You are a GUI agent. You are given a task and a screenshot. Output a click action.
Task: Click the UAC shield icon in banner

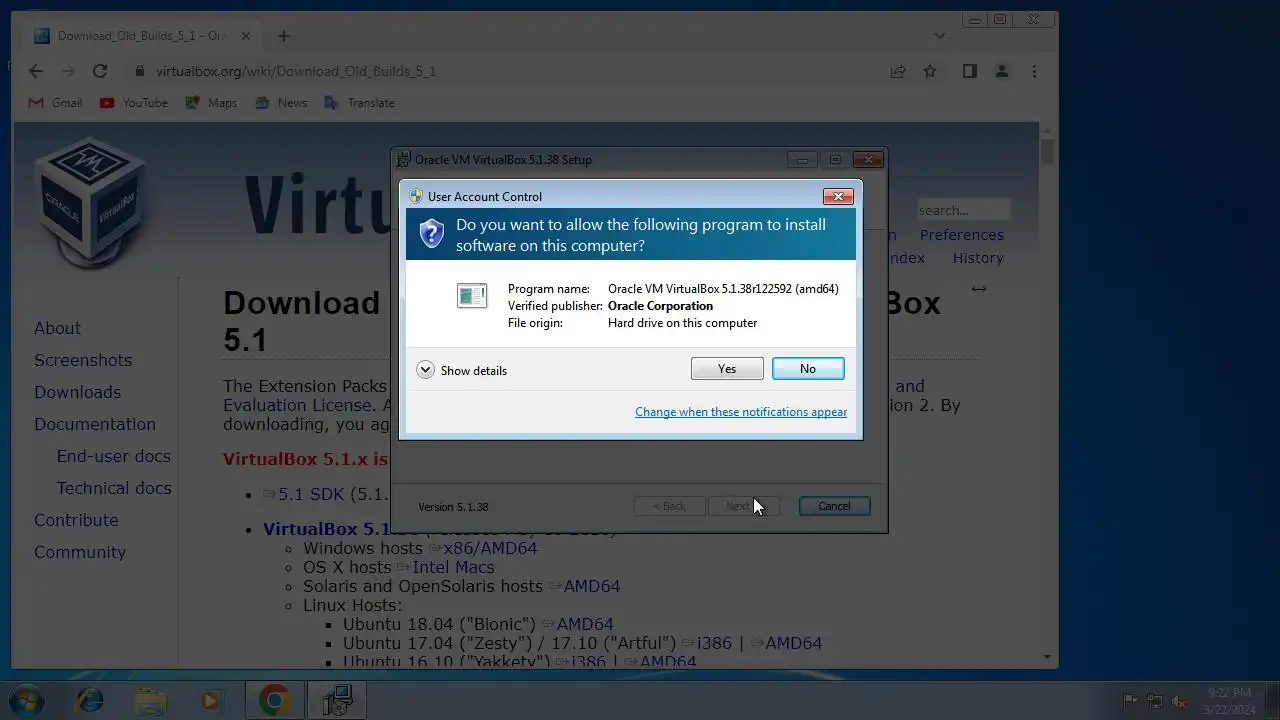pos(431,234)
